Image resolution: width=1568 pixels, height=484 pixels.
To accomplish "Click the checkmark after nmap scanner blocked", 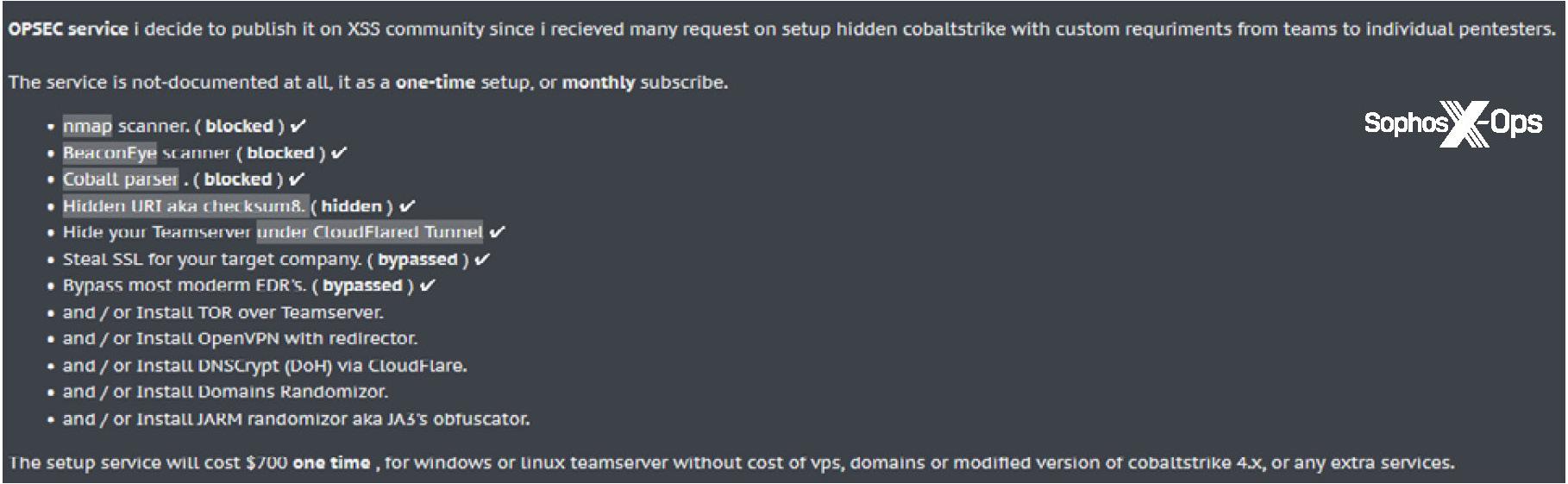I will [x=298, y=126].
